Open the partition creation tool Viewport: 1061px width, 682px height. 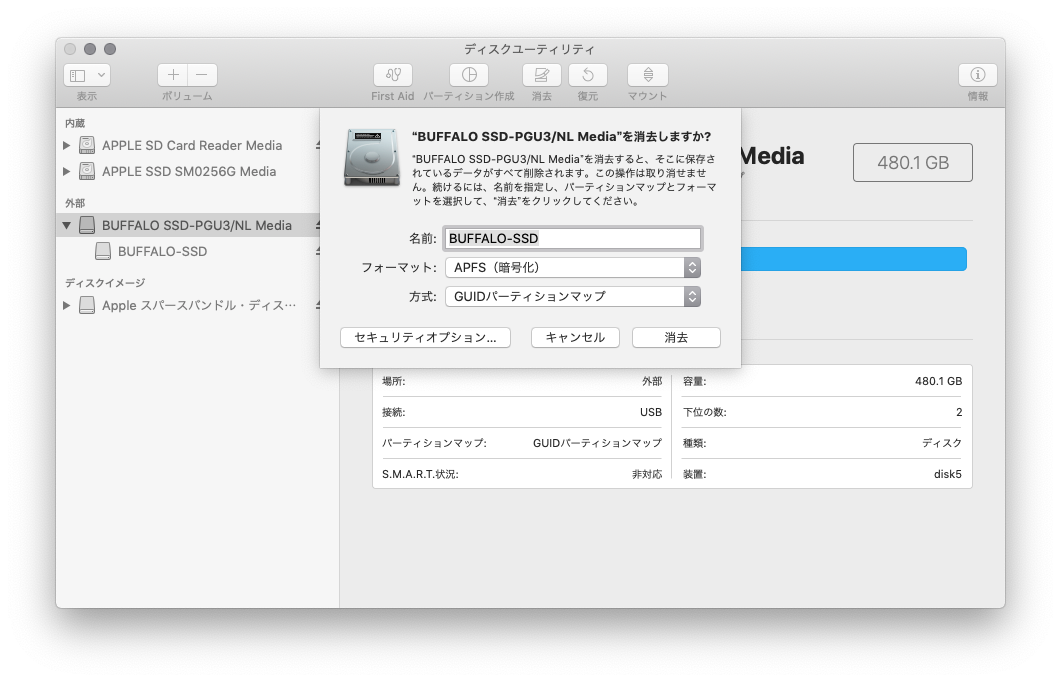[x=469, y=75]
